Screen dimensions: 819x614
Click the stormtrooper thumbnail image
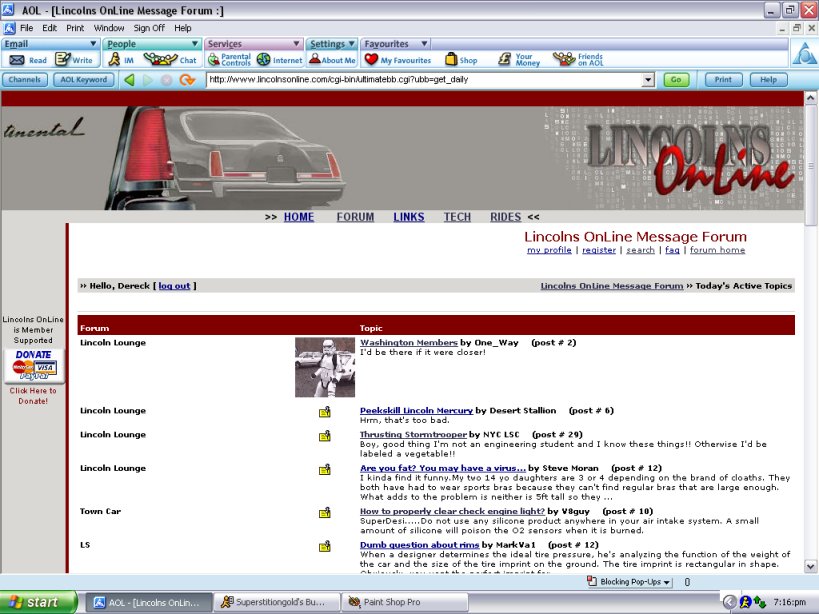coord(325,368)
